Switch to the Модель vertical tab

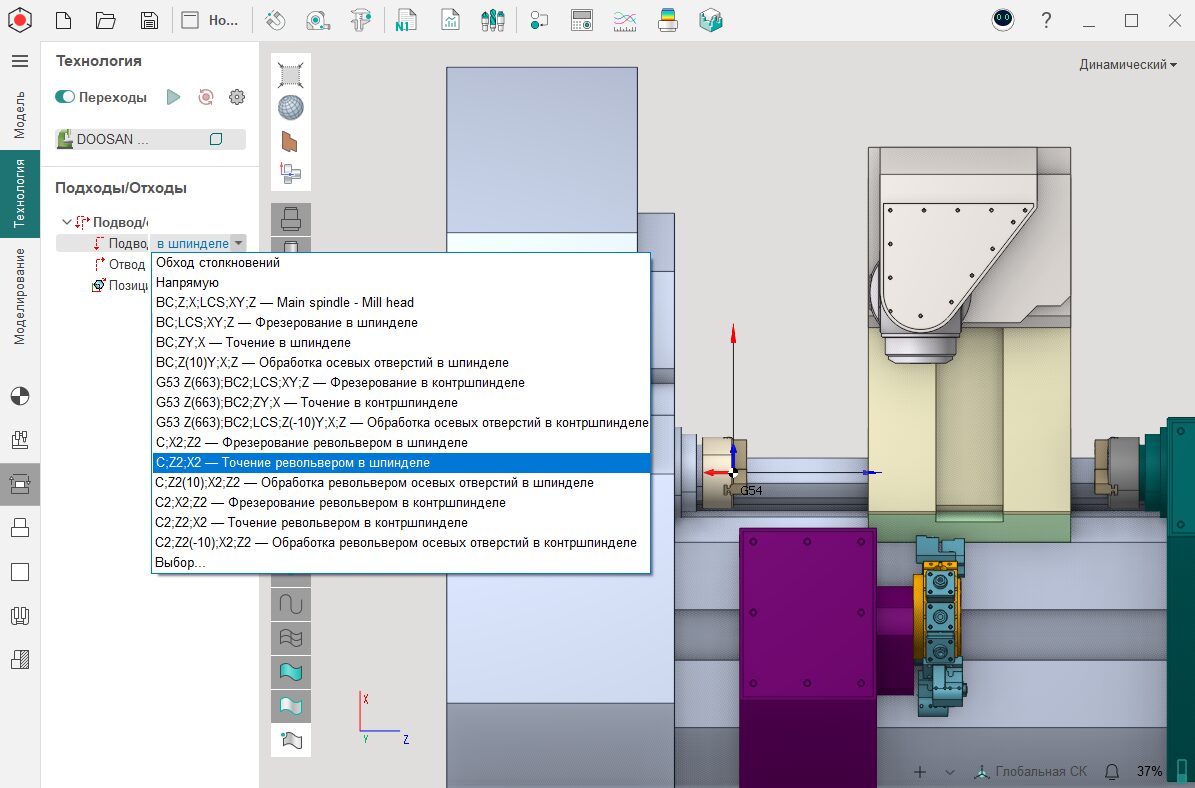(x=19, y=114)
